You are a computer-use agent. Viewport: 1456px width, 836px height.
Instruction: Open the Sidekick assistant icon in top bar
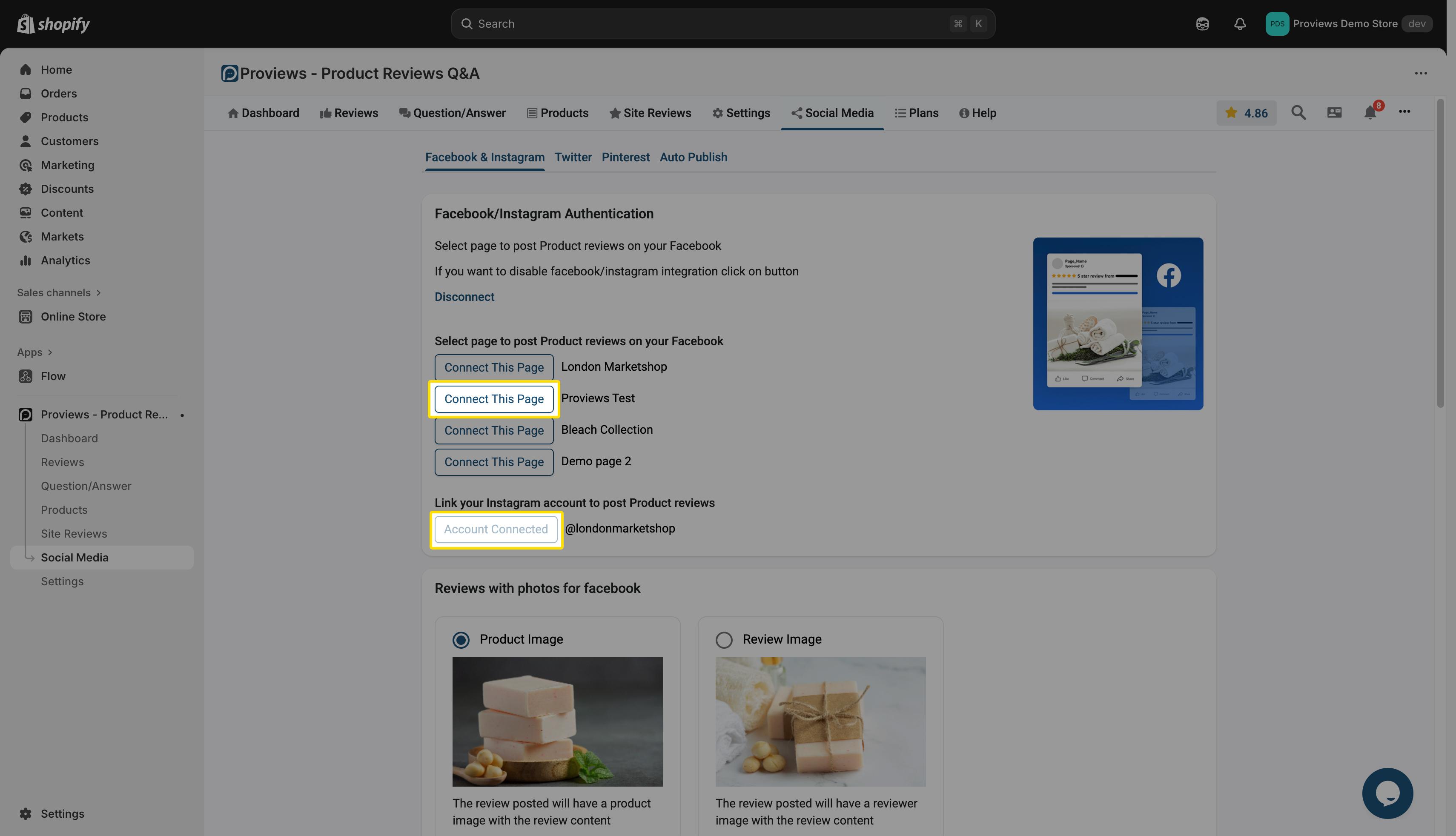(x=1202, y=23)
